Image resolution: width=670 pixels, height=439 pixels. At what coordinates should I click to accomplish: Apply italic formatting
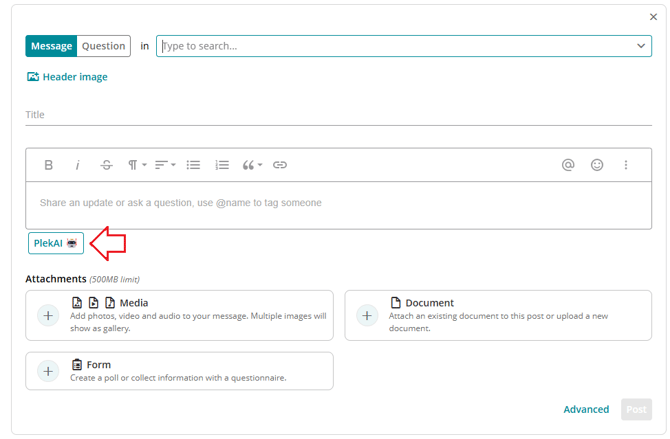(x=77, y=165)
